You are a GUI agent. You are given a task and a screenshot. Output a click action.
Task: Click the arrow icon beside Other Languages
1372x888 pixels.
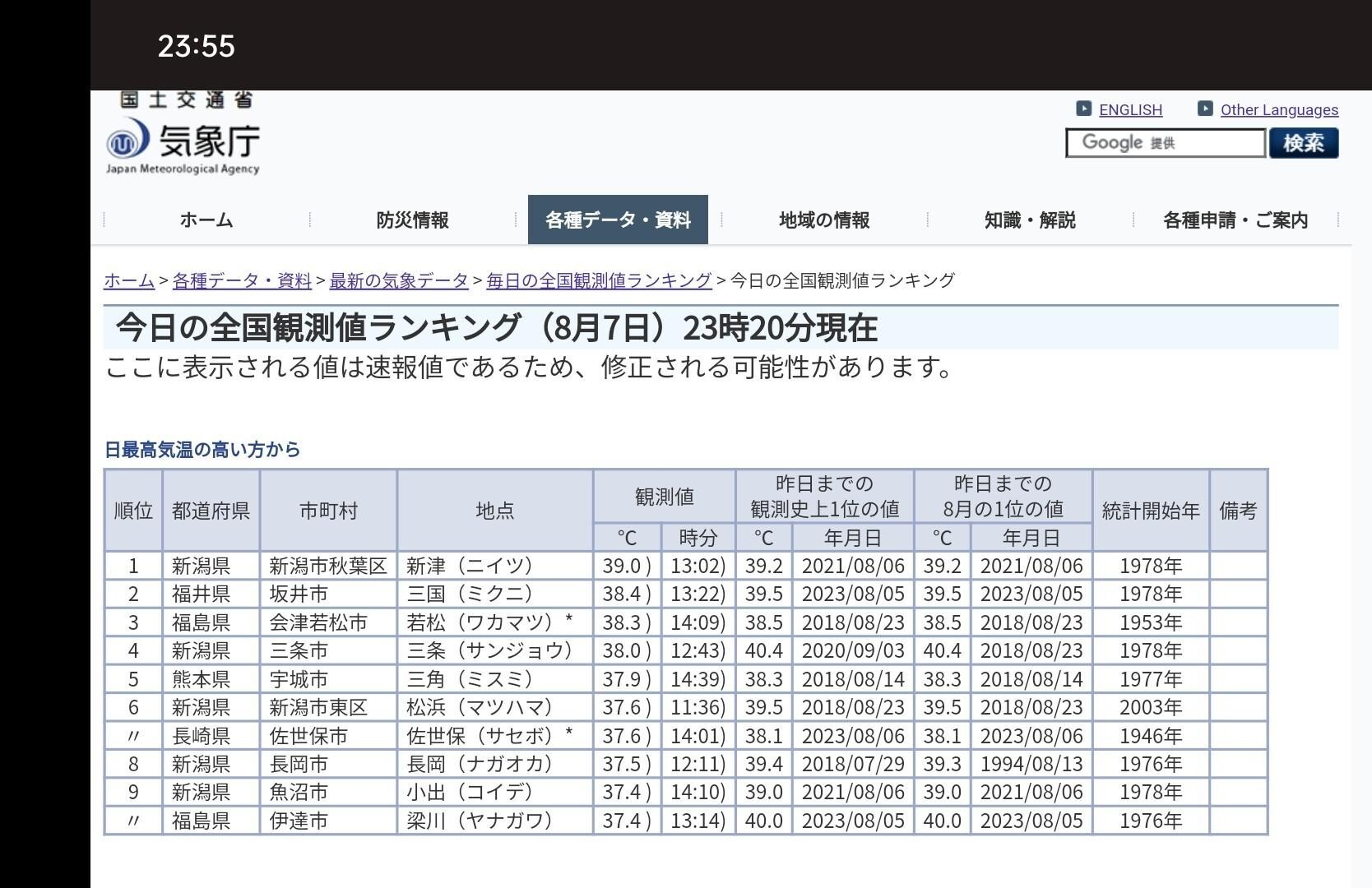pos(1206,108)
